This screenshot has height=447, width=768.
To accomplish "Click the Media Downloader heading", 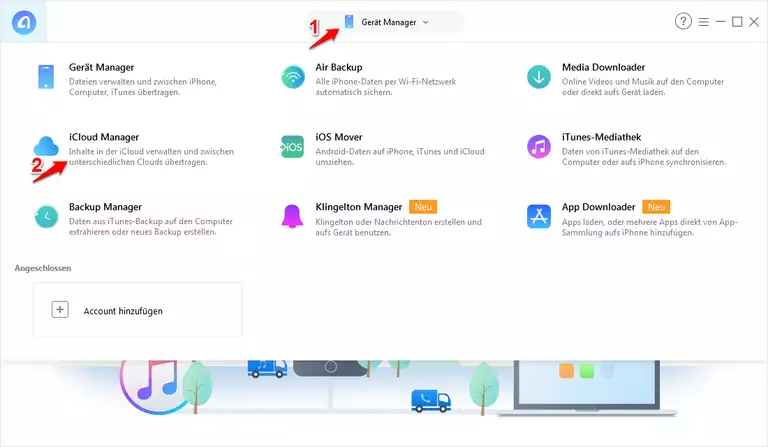I will (603, 67).
